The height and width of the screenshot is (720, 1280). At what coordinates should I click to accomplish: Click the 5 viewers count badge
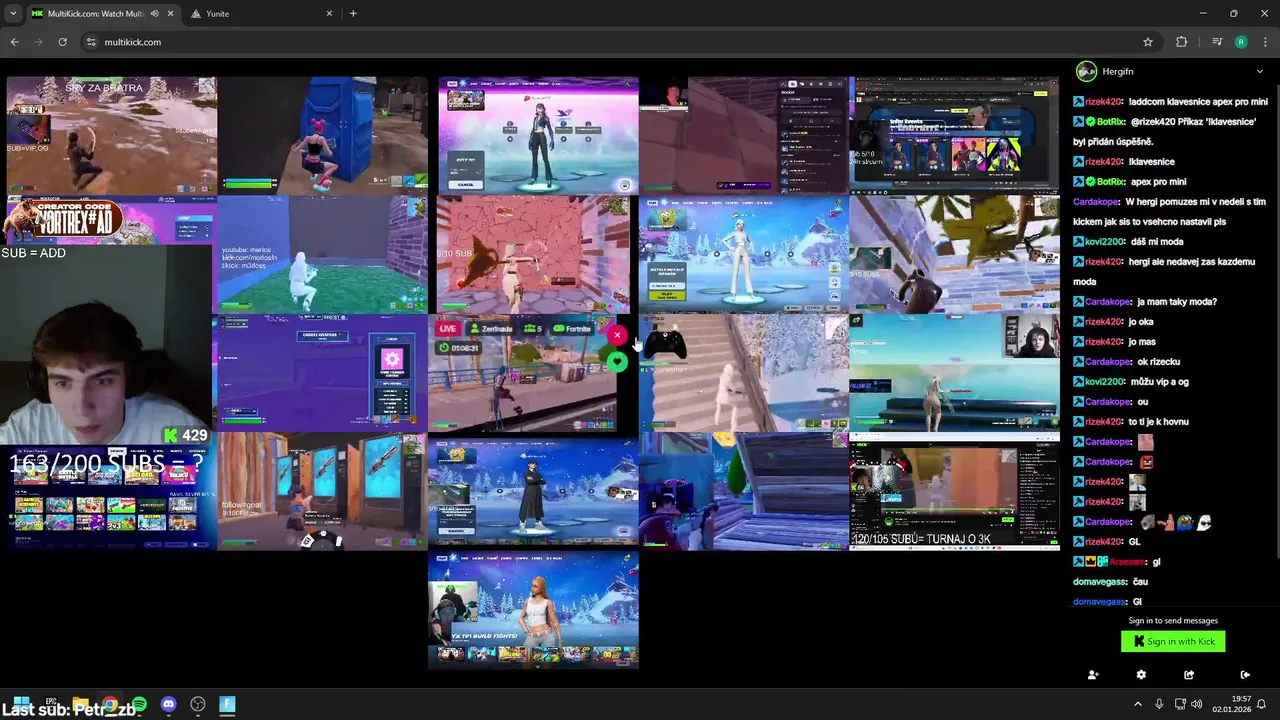[x=531, y=328]
